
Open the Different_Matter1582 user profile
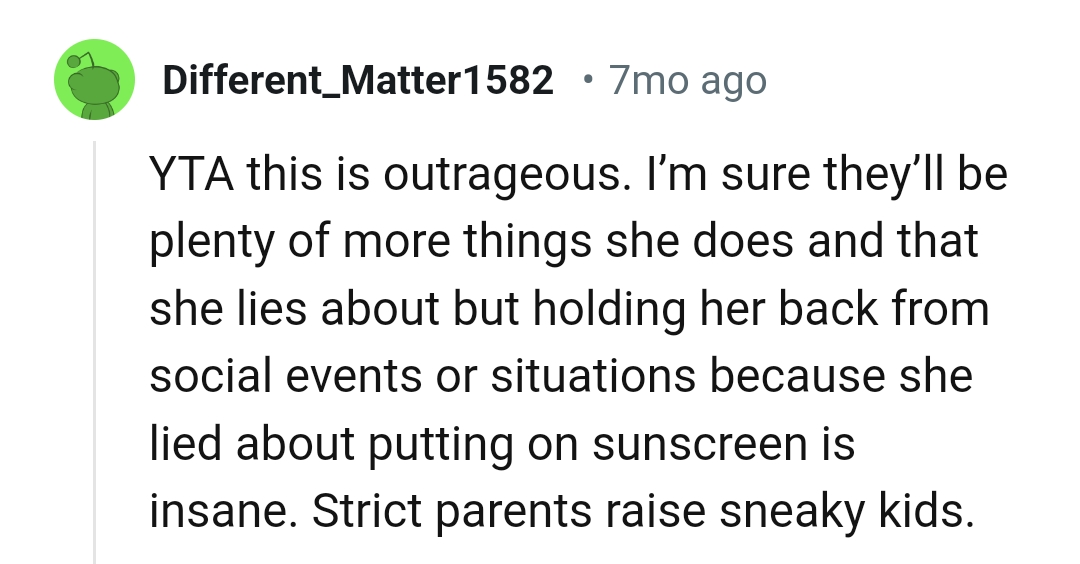pos(357,80)
